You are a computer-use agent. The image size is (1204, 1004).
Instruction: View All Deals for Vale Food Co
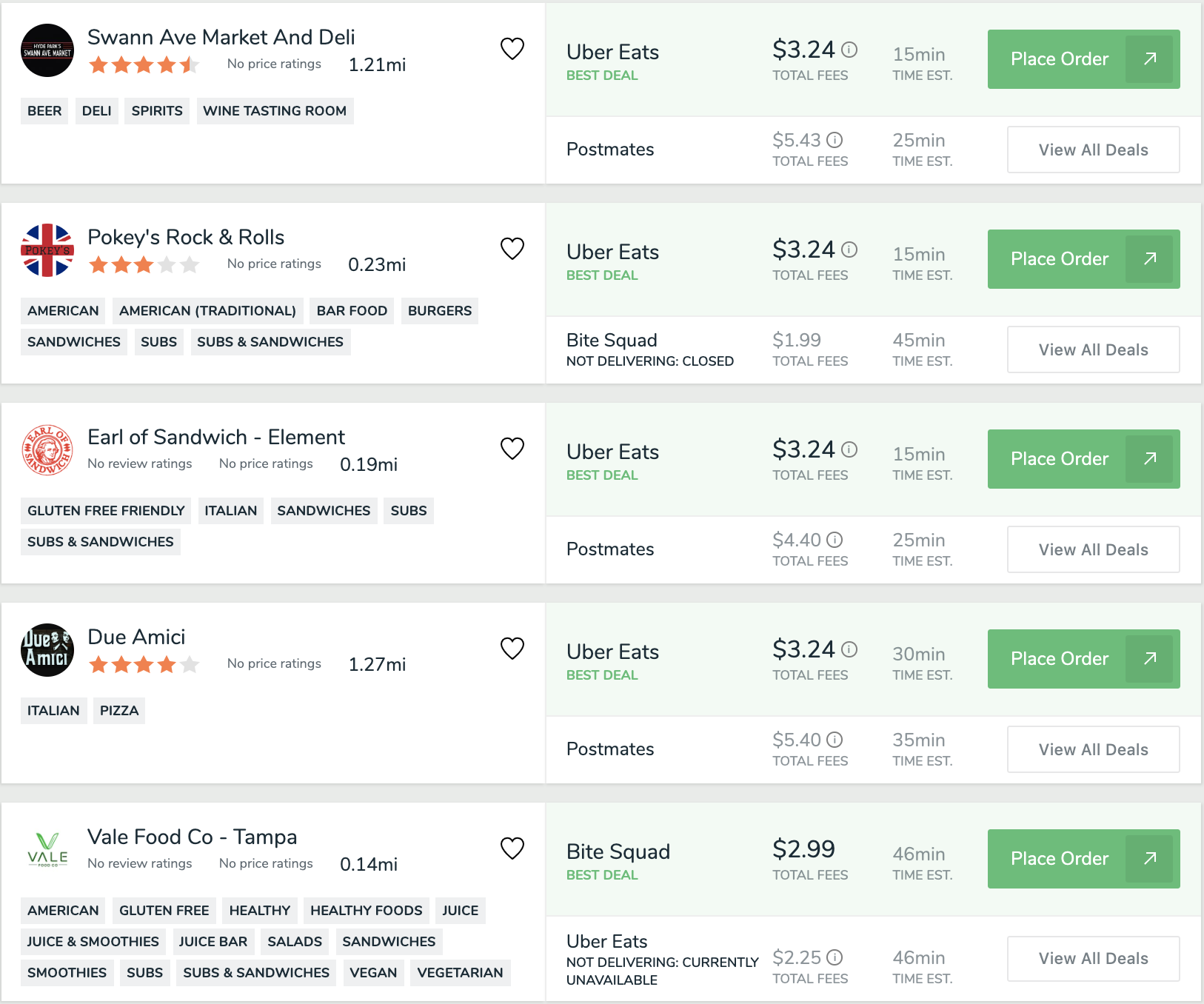coord(1094,958)
